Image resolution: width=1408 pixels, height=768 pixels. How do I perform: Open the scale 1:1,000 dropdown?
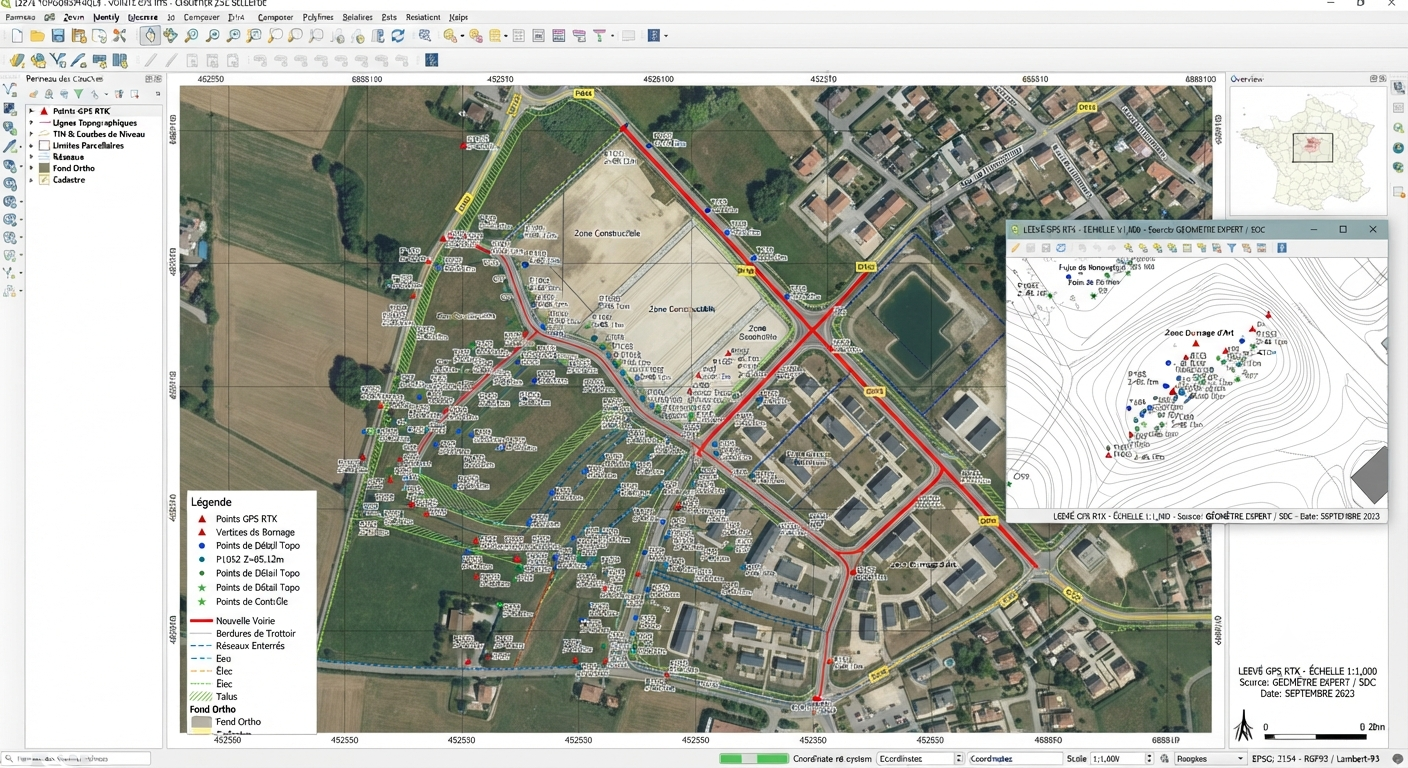[x=1122, y=759]
